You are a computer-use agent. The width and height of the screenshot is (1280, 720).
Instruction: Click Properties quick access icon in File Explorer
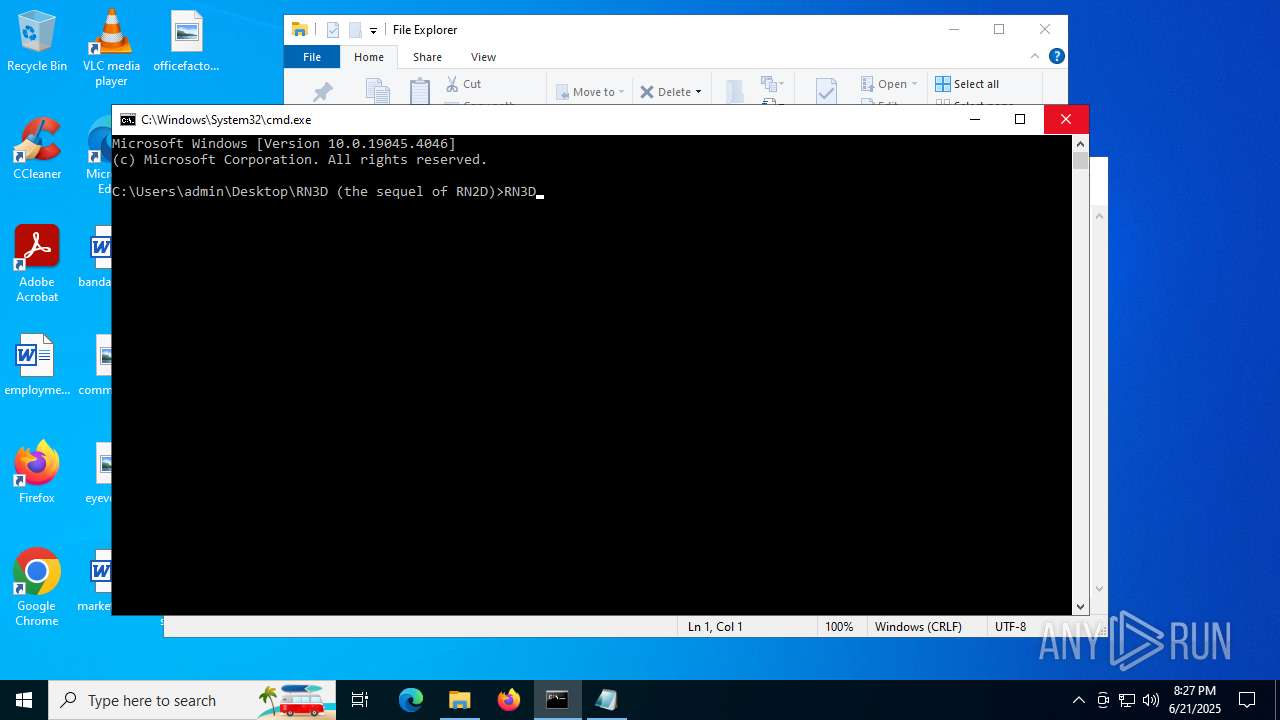point(333,30)
